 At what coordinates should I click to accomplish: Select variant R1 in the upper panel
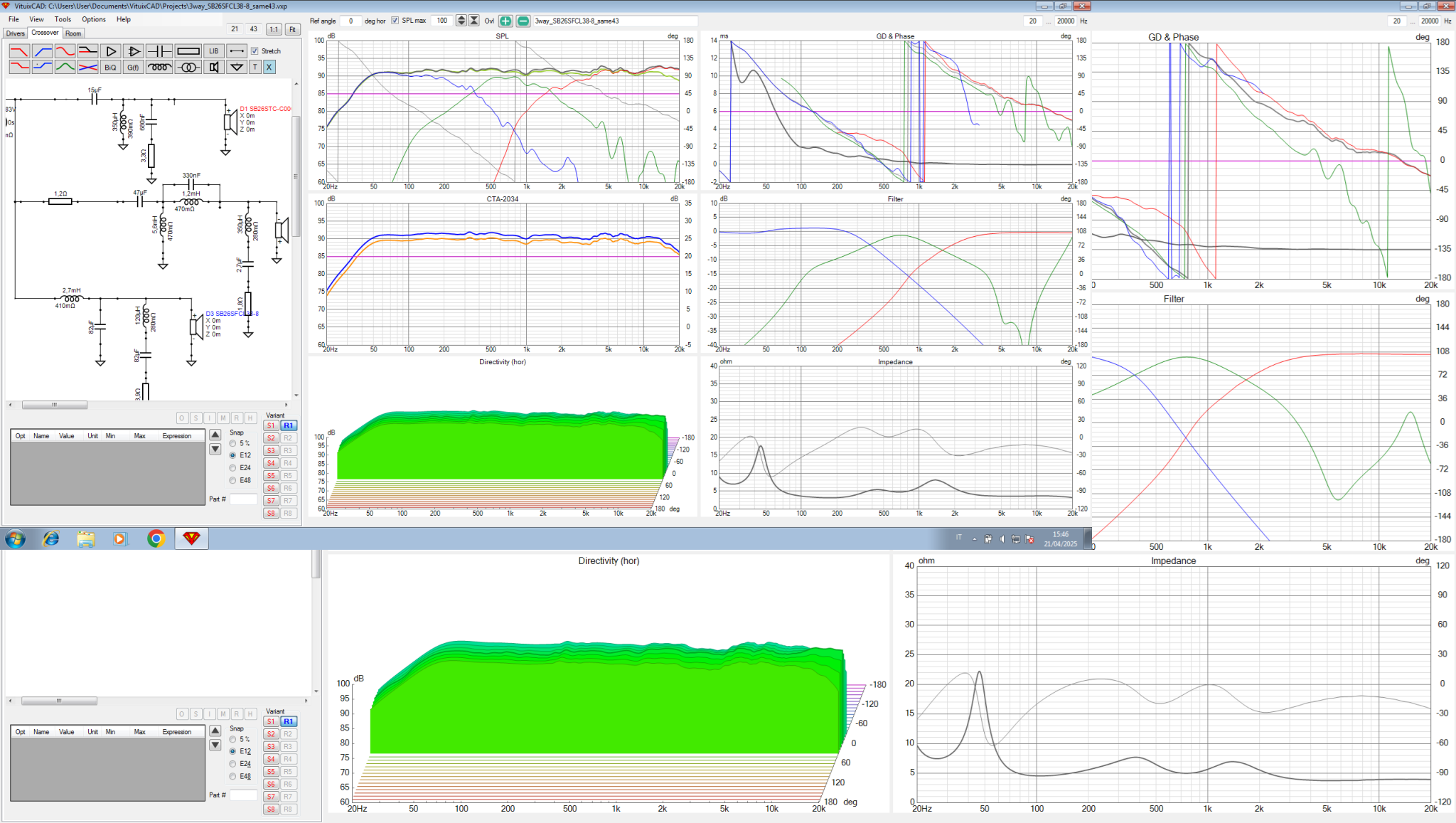click(x=288, y=425)
